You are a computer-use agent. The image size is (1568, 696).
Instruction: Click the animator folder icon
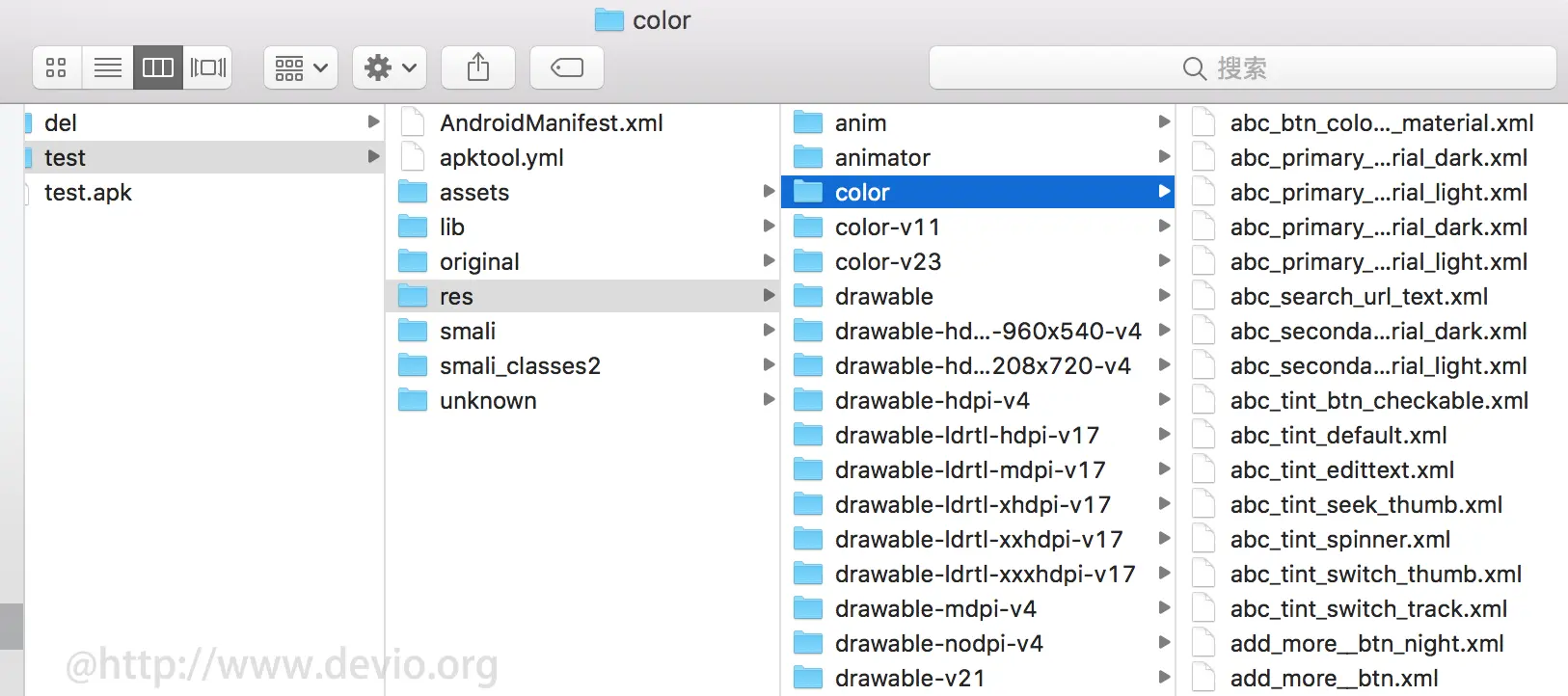tap(808, 157)
